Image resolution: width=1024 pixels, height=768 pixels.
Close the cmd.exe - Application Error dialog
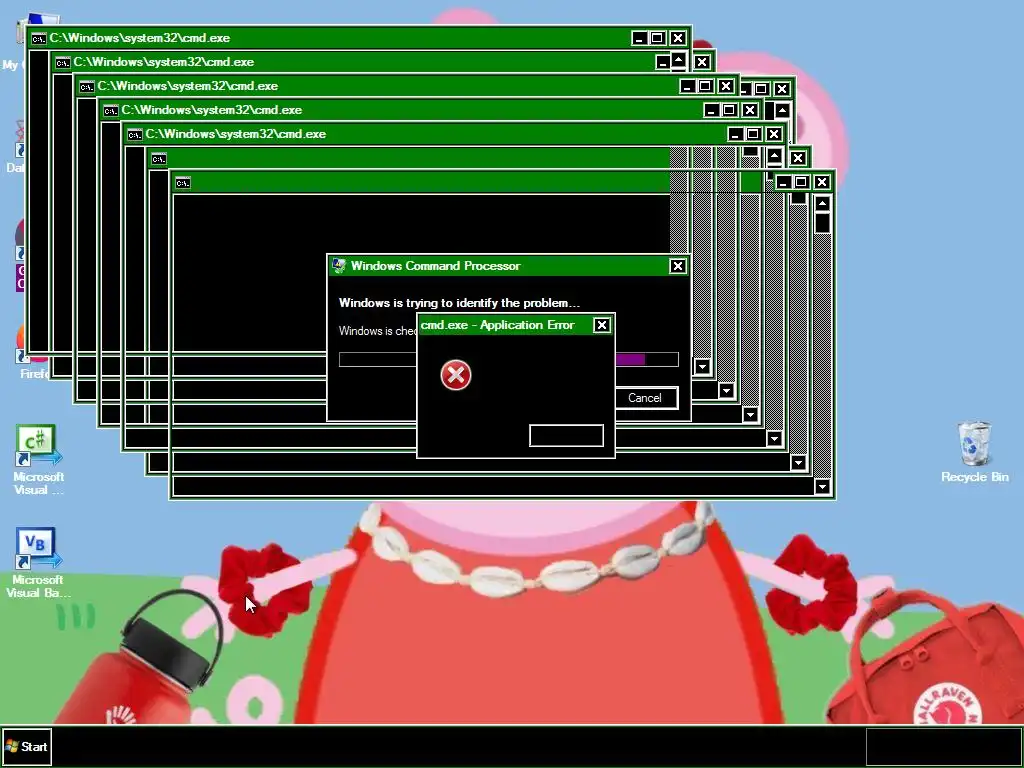(601, 325)
